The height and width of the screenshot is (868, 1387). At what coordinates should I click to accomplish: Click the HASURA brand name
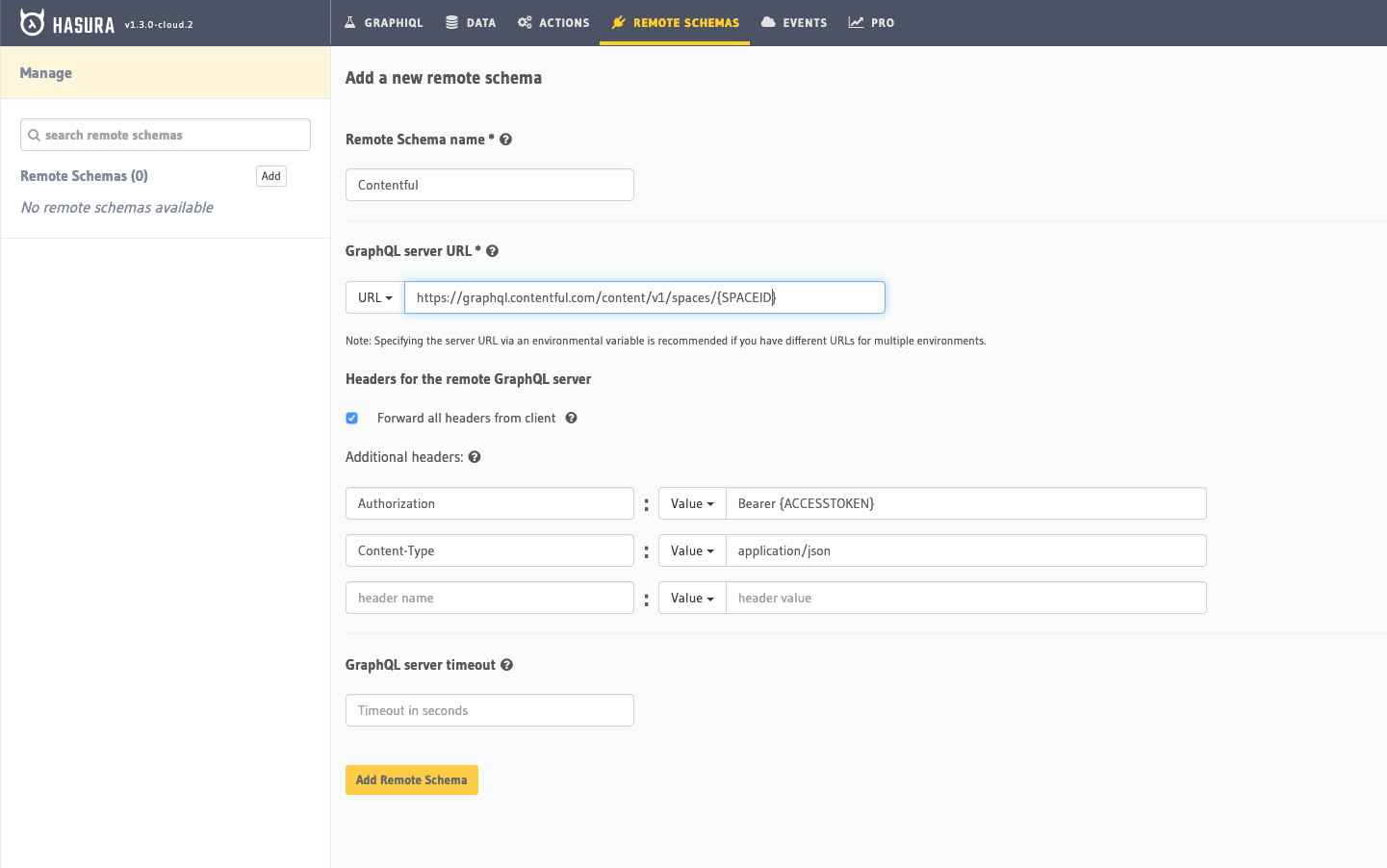(84, 24)
